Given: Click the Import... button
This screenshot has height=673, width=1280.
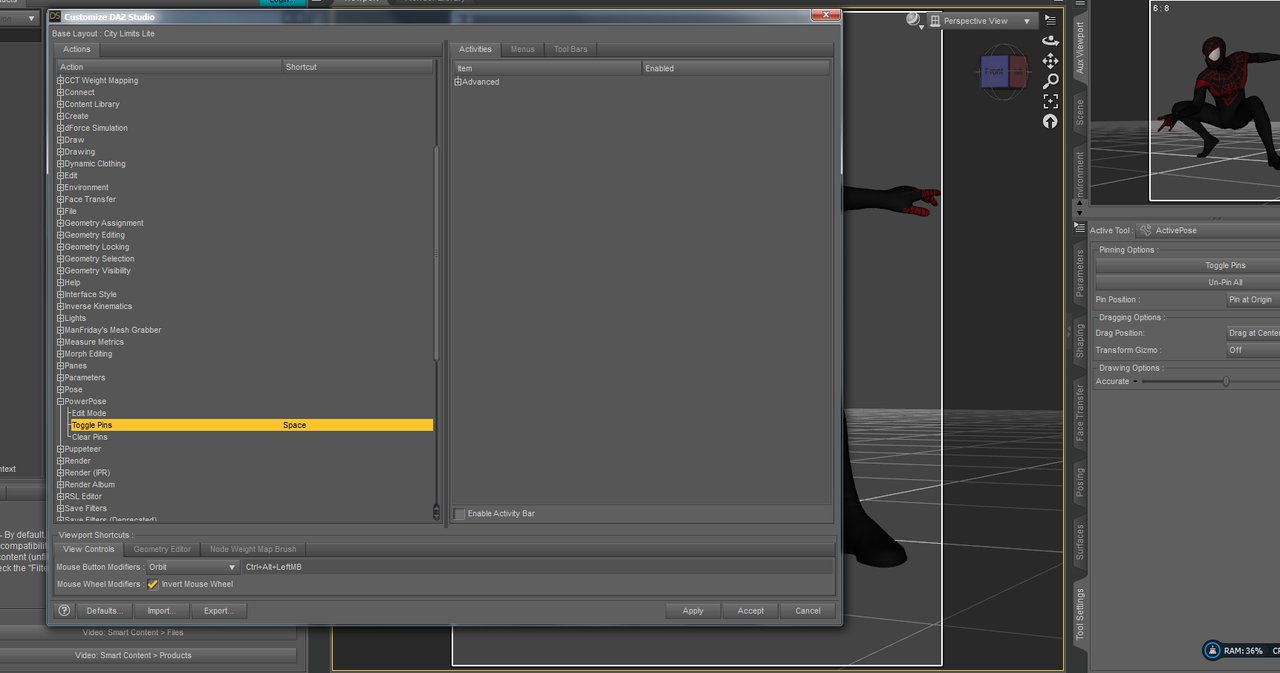Looking at the screenshot, I should [x=161, y=611].
